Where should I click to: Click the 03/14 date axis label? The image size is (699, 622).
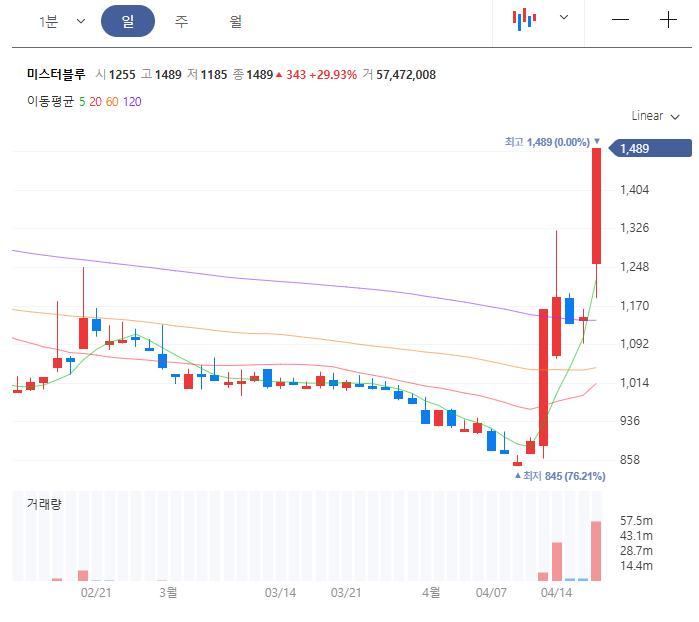coord(280,593)
